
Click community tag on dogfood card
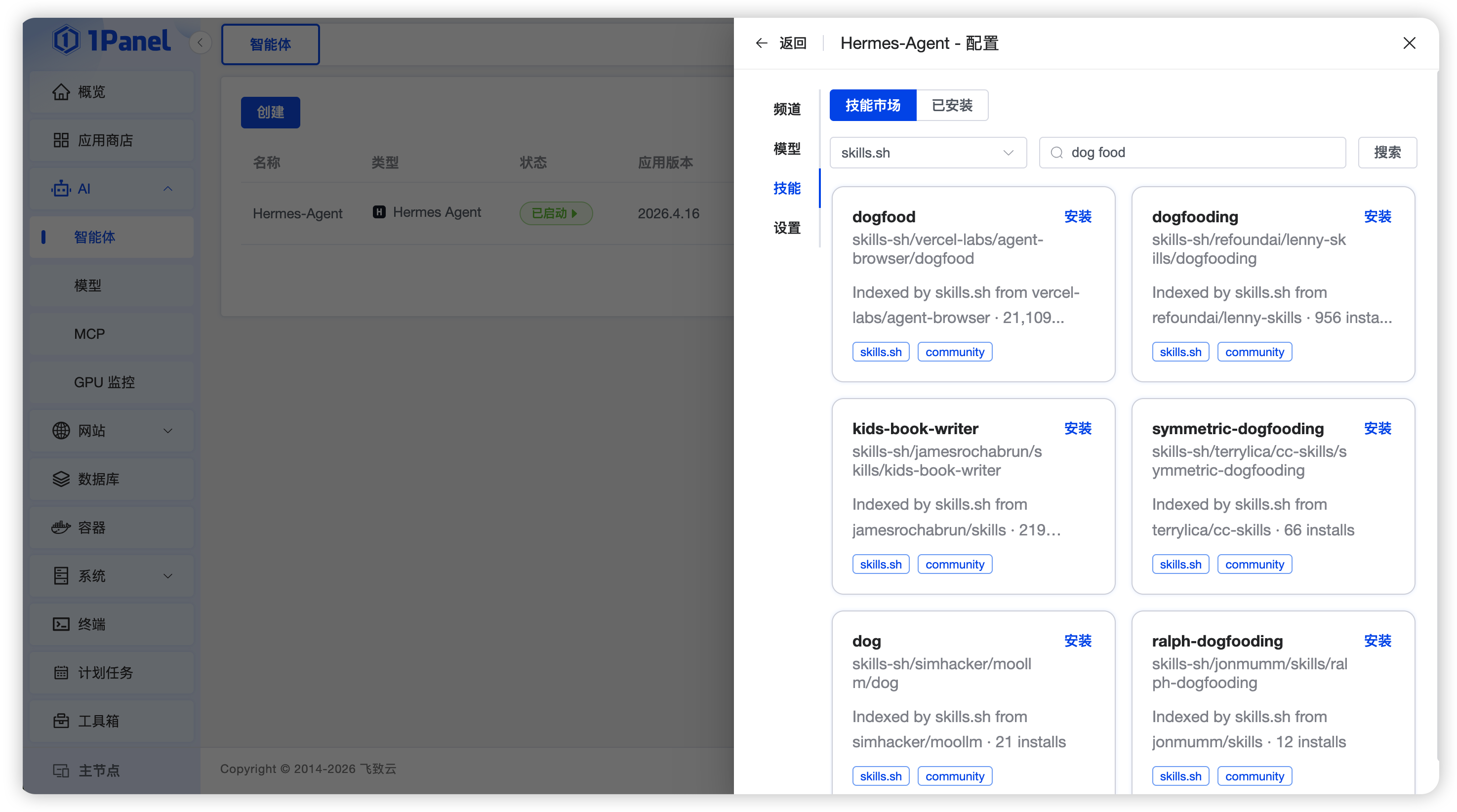click(x=955, y=352)
